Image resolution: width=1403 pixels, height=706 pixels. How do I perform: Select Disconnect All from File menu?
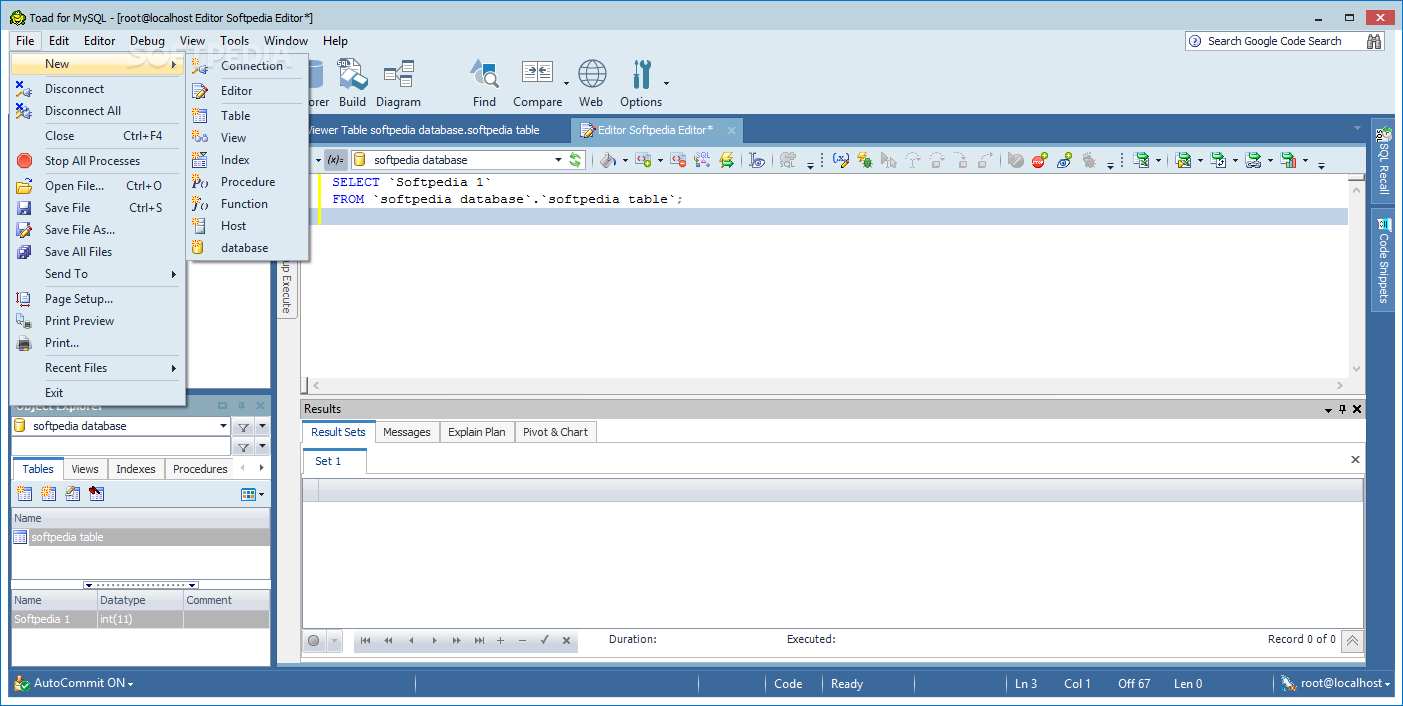97,111
